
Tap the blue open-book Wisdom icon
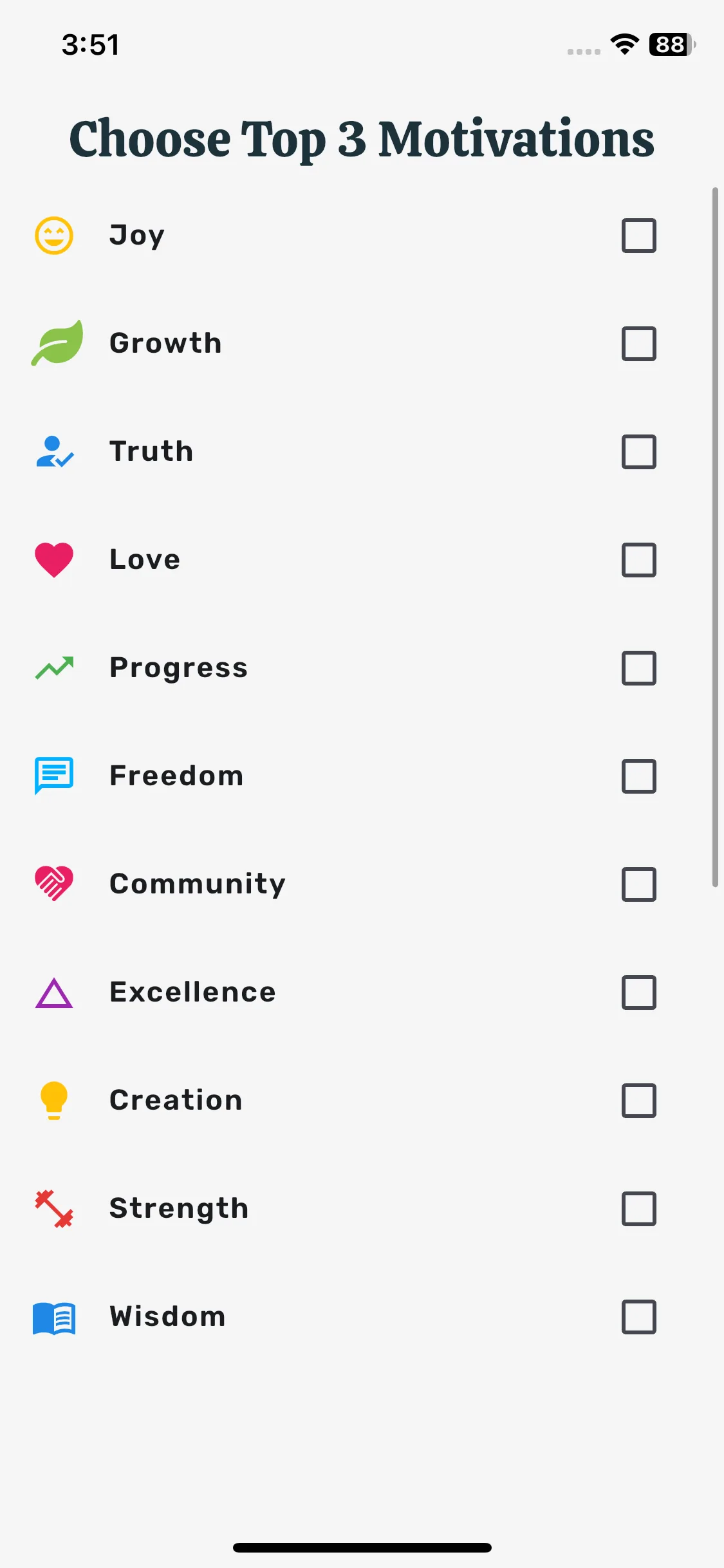coord(54,1318)
